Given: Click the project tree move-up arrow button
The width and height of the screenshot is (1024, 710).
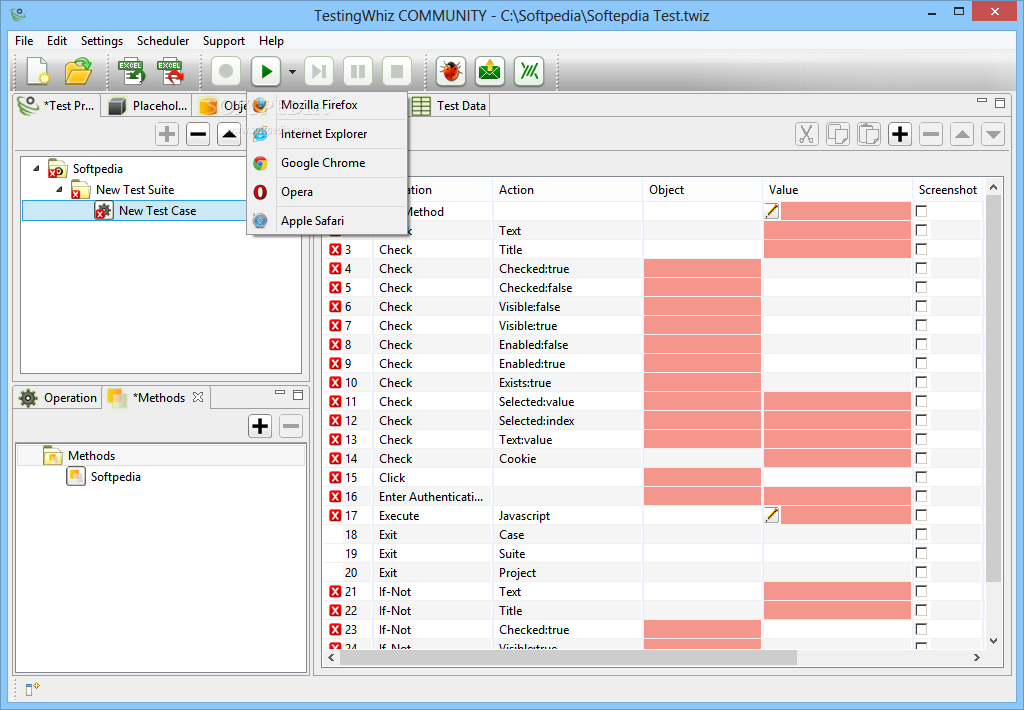Looking at the screenshot, I should point(229,135).
